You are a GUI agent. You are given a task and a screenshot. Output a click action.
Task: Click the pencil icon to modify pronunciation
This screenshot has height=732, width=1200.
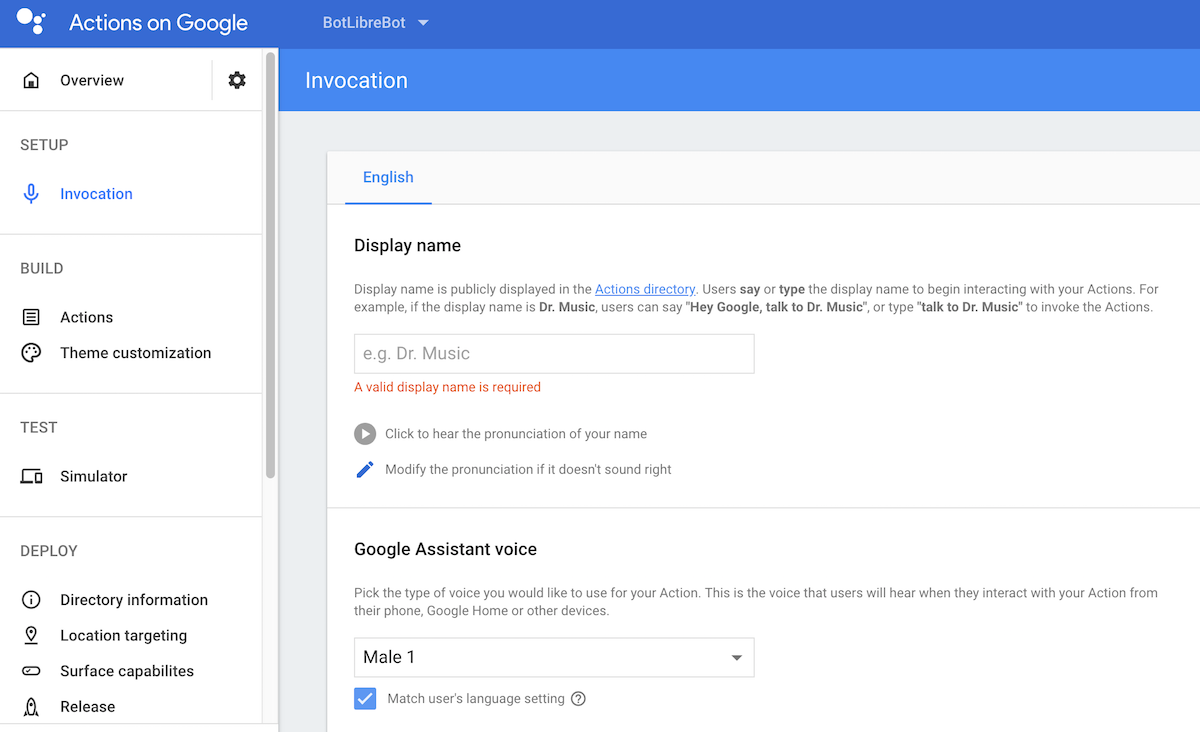365,469
